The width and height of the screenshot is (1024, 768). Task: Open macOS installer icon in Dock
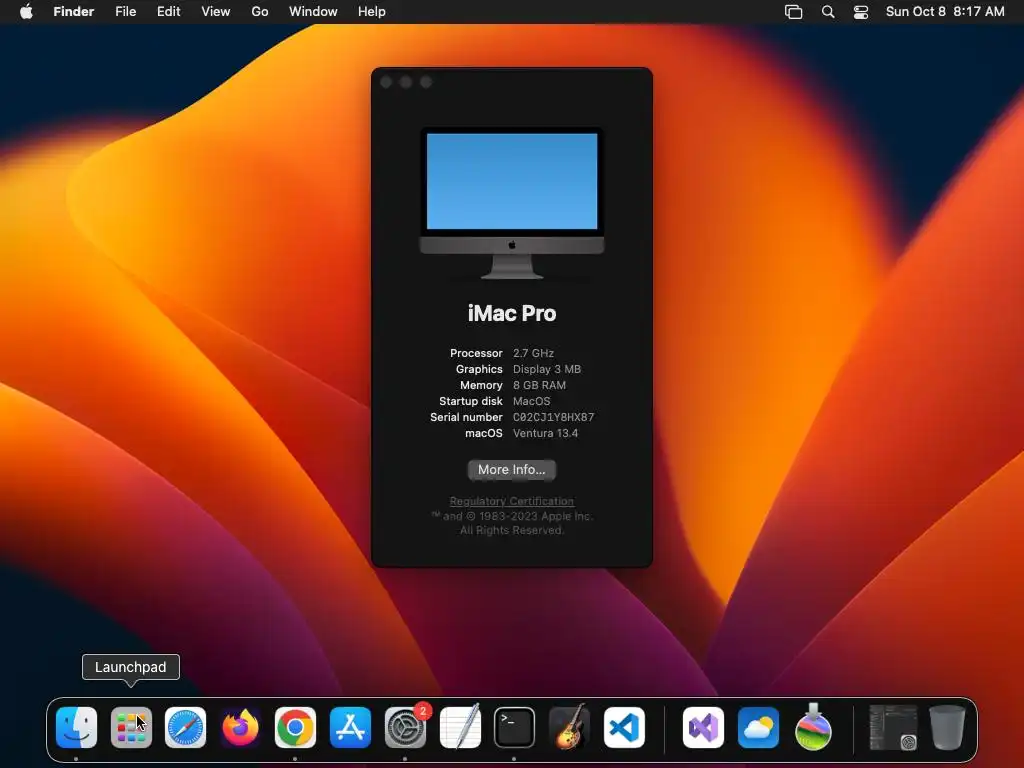(813, 727)
